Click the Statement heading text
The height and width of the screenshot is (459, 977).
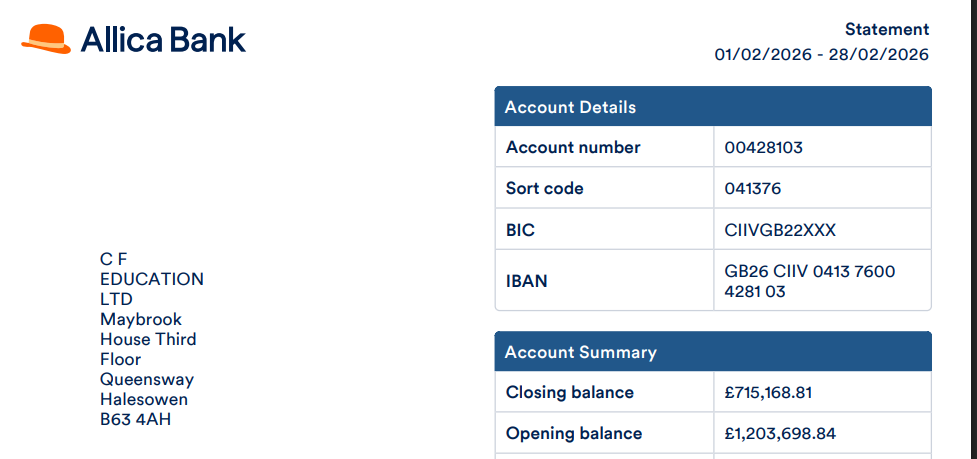click(886, 29)
